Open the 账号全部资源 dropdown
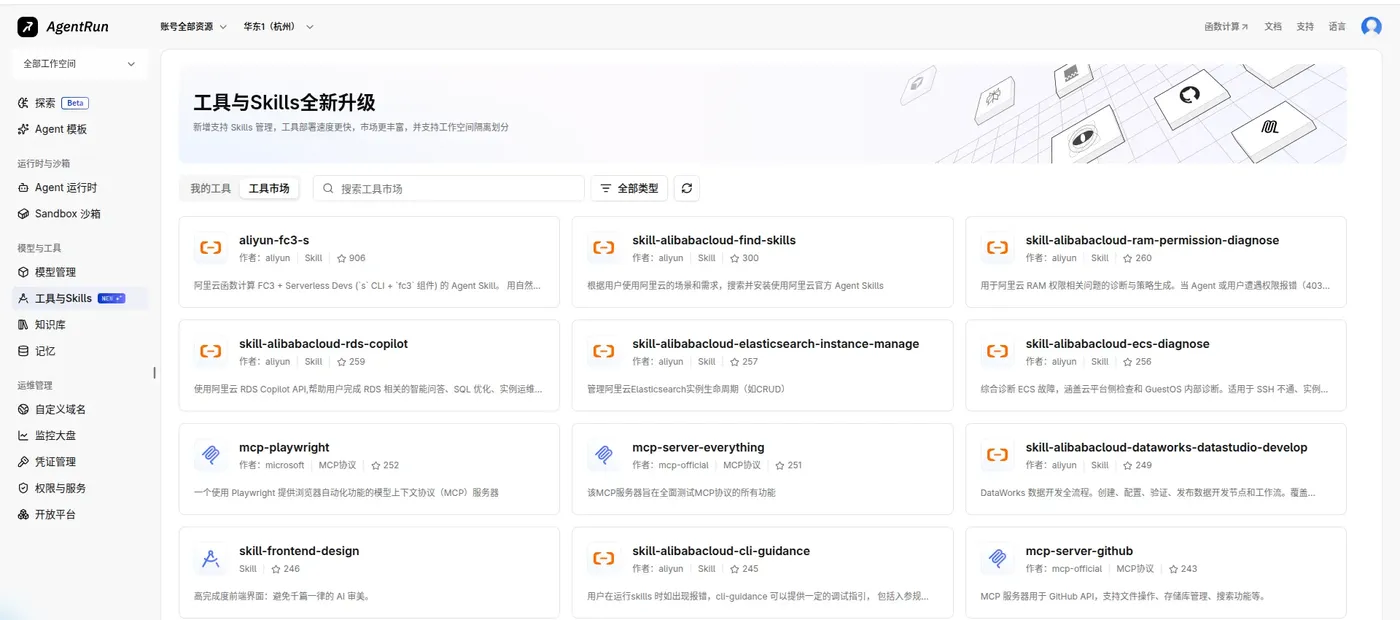Viewport: 1400px width, 620px height. (x=193, y=27)
